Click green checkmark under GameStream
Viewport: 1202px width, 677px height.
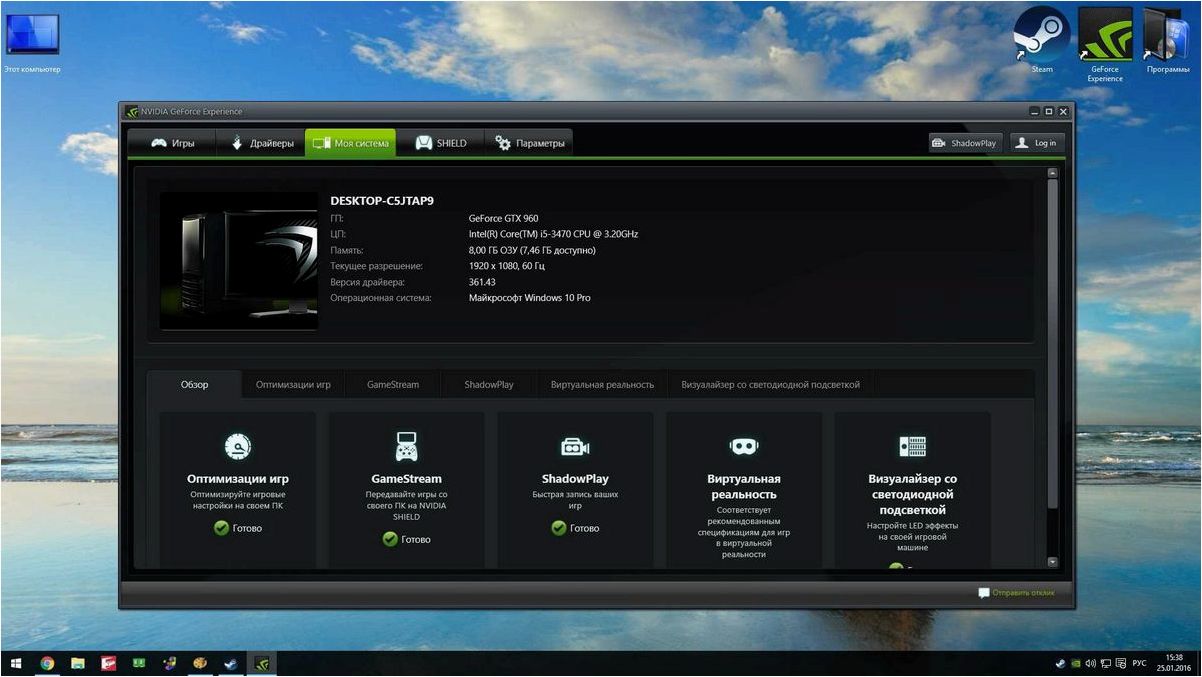(390, 539)
